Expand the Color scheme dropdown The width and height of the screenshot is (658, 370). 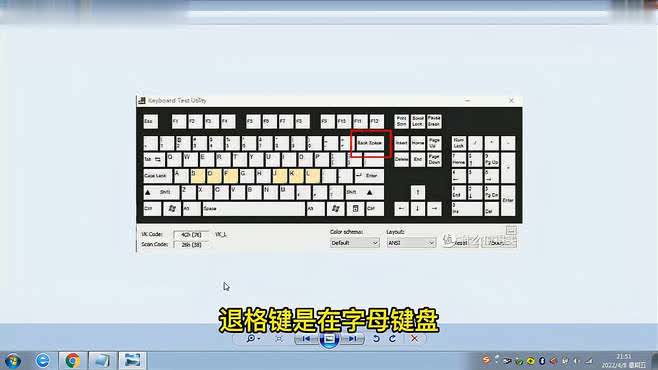[355, 243]
